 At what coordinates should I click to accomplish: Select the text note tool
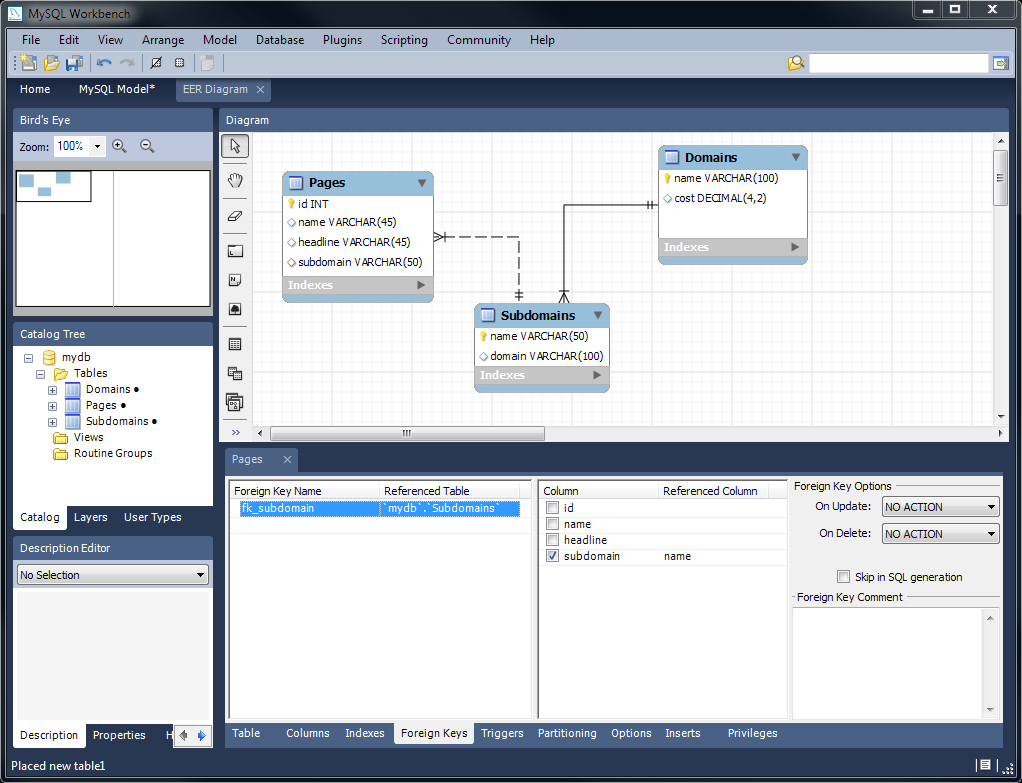(235, 280)
